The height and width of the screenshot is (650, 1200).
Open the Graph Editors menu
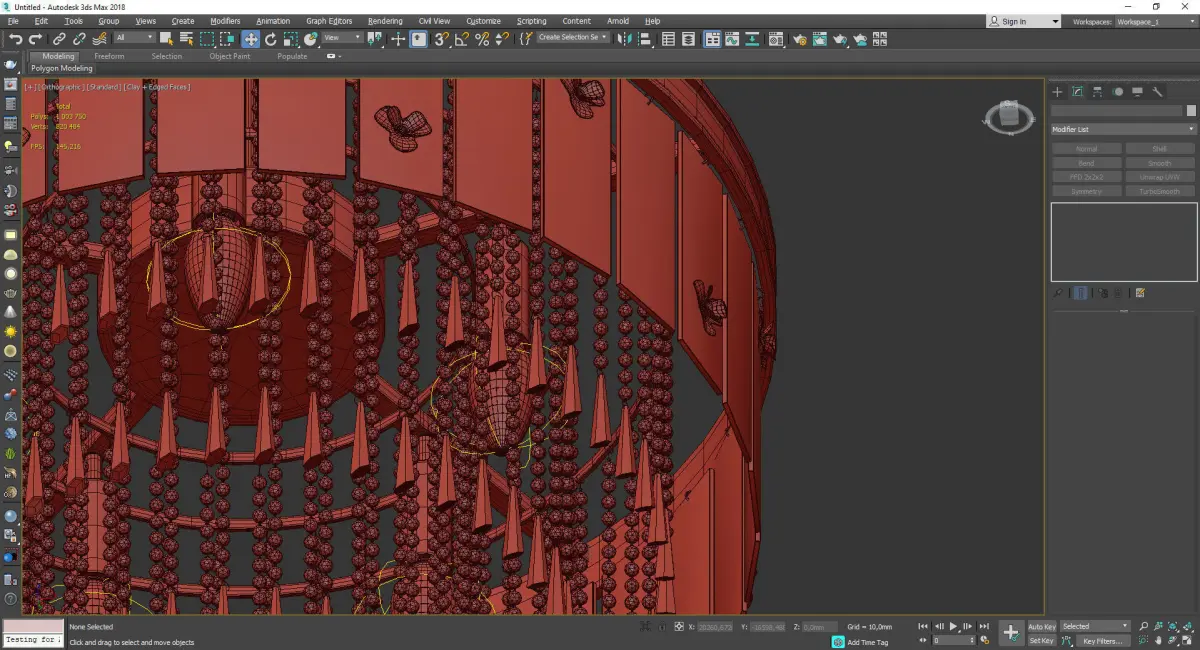pyautogui.click(x=329, y=21)
